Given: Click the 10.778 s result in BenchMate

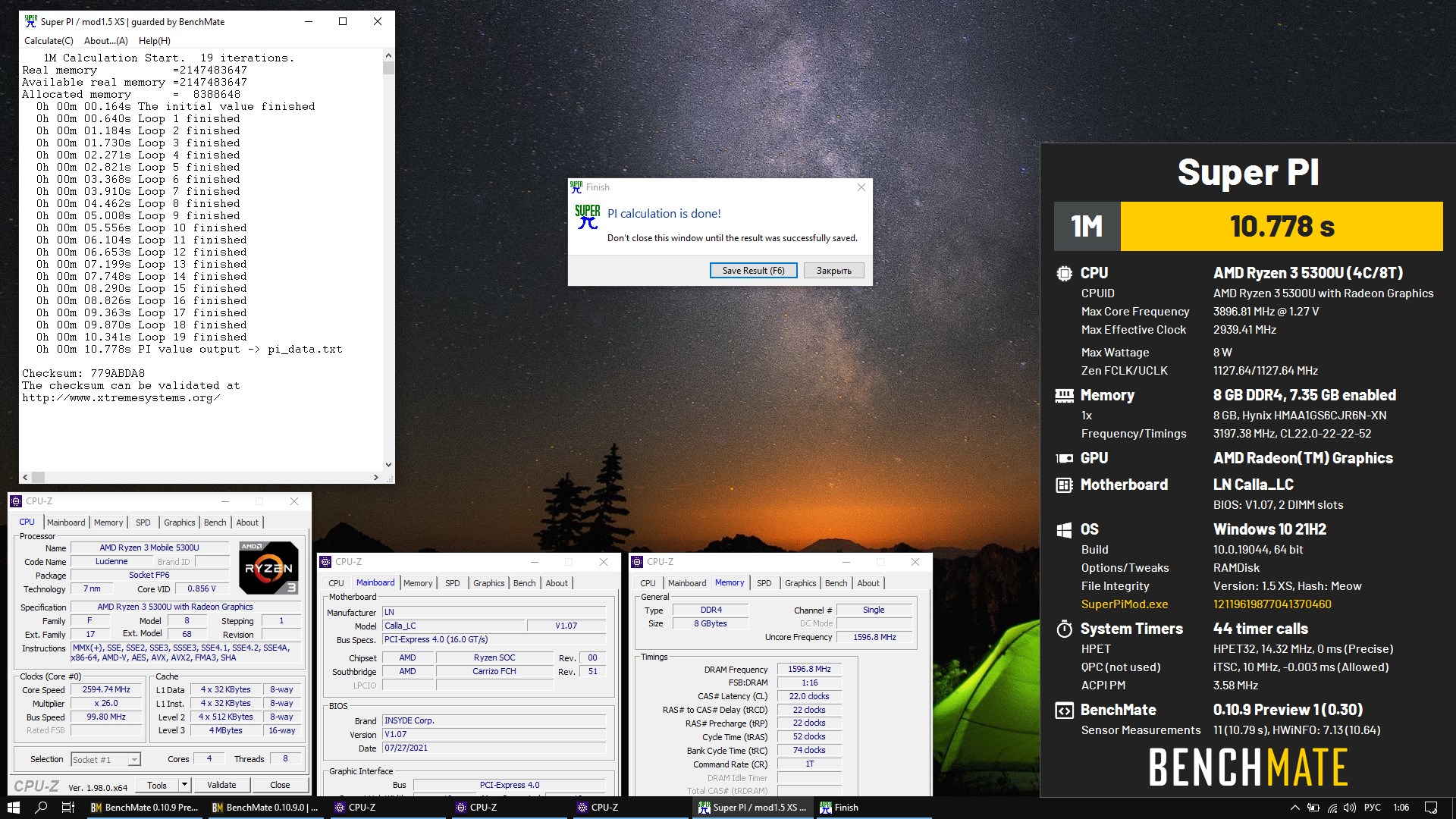Looking at the screenshot, I should click(1282, 226).
